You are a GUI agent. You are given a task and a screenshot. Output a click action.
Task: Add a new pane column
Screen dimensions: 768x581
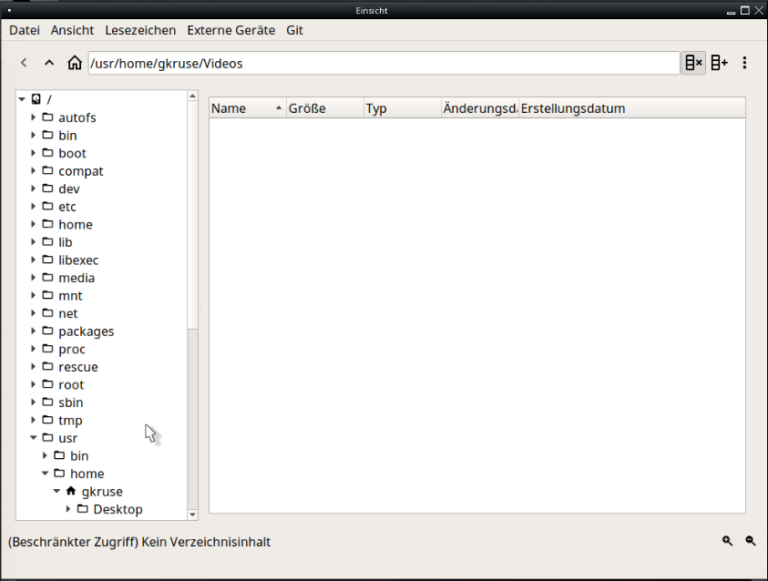coord(719,63)
